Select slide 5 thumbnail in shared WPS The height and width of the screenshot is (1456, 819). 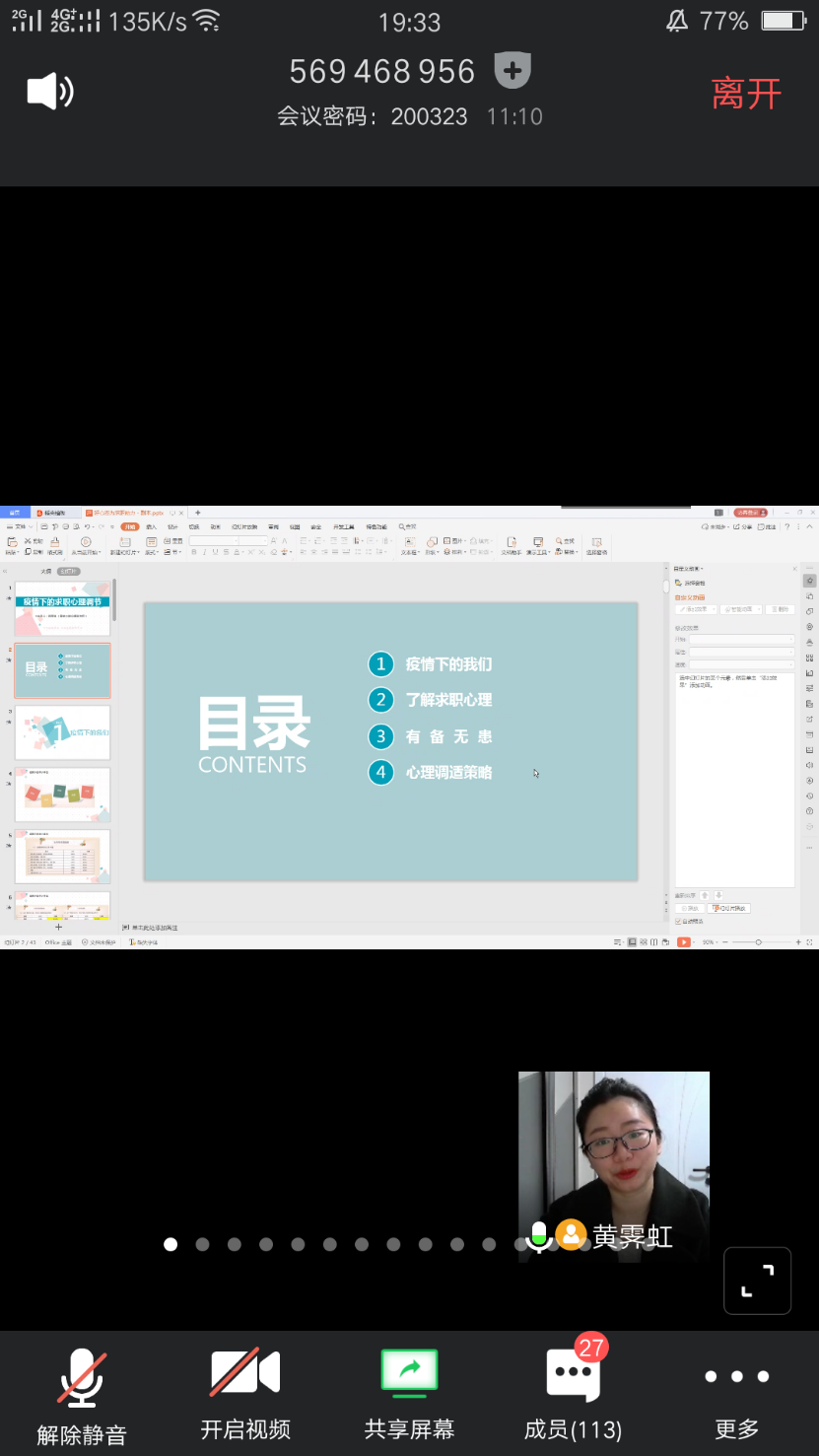[x=62, y=857]
